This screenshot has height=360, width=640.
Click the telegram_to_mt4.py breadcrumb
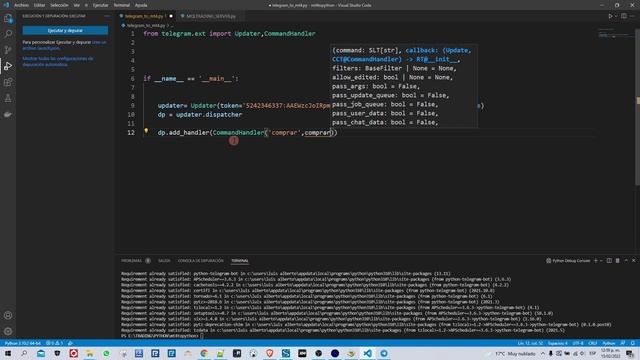[x=145, y=25]
